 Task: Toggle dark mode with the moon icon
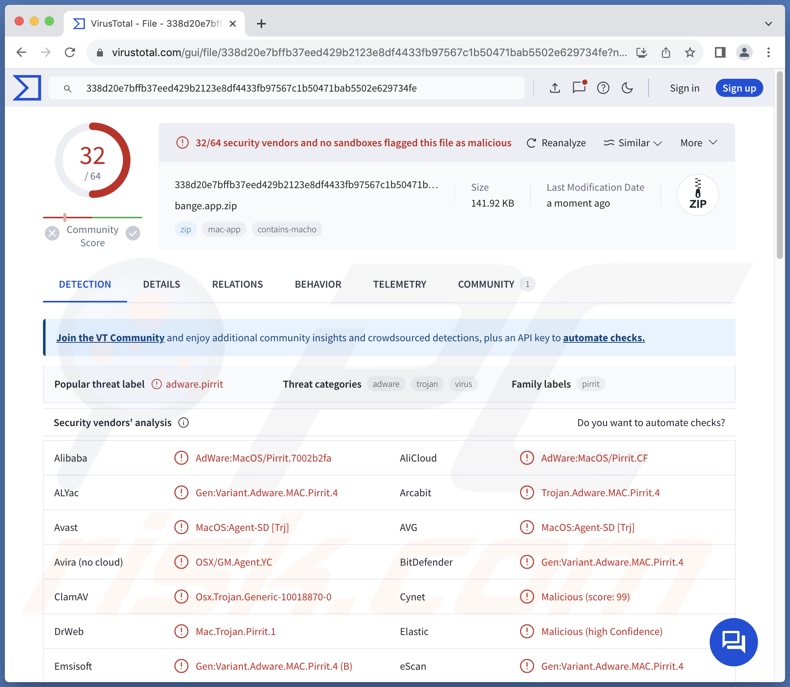pyautogui.click(x=627, y=88)
